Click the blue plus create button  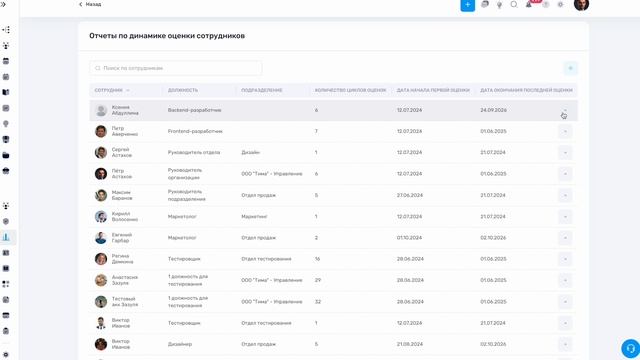pos(467,4)
